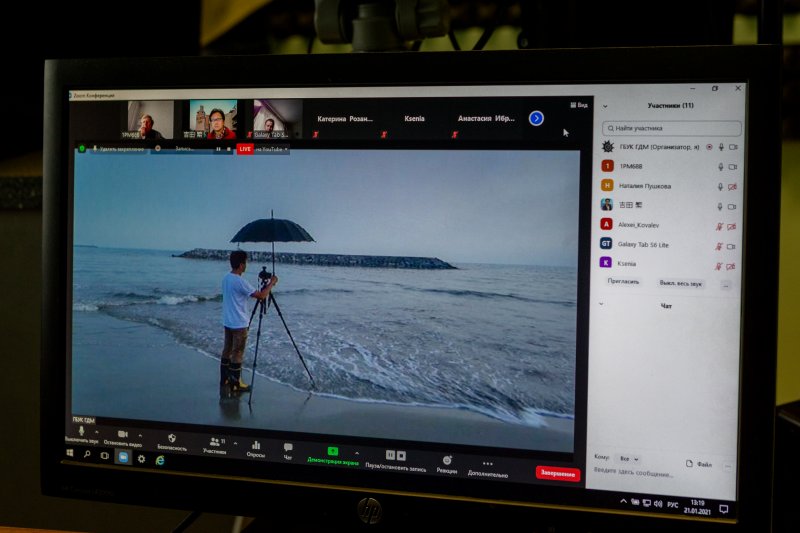Open the Участники panel icon
The image size is (800, 533).
tap(215, 441)
